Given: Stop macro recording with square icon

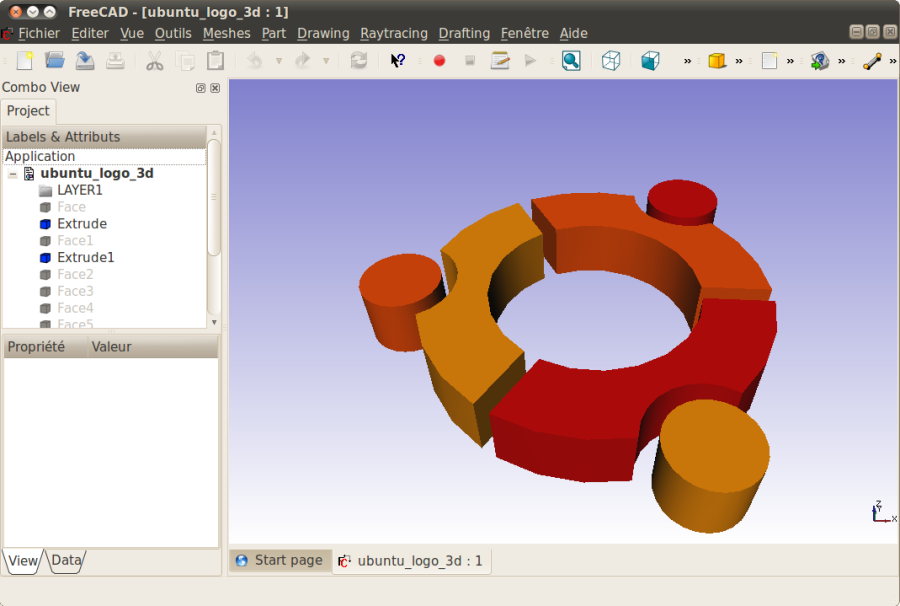Looking at the screenshot, I should coord(470,60).
